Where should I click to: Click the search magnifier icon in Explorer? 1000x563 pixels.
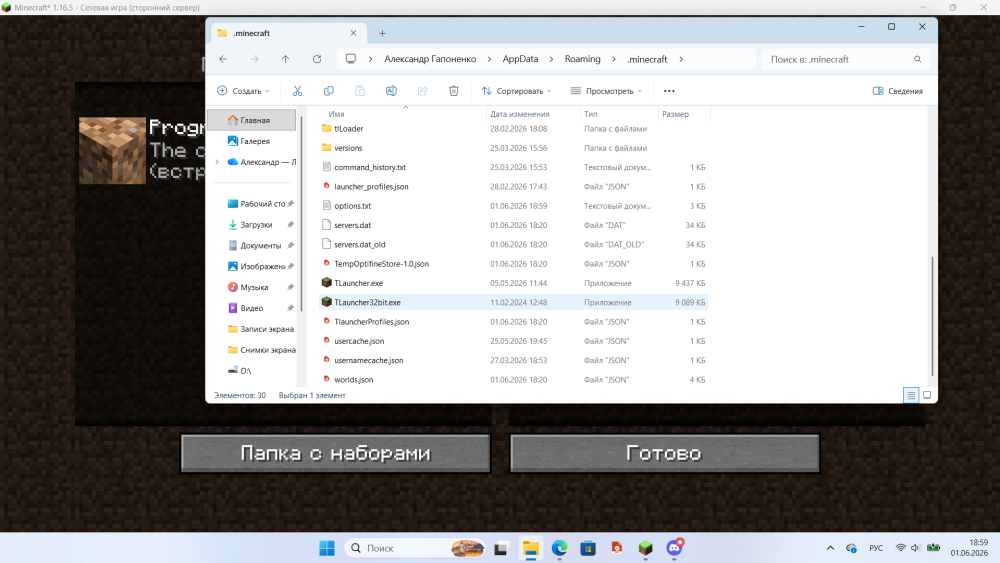(918, 59)
